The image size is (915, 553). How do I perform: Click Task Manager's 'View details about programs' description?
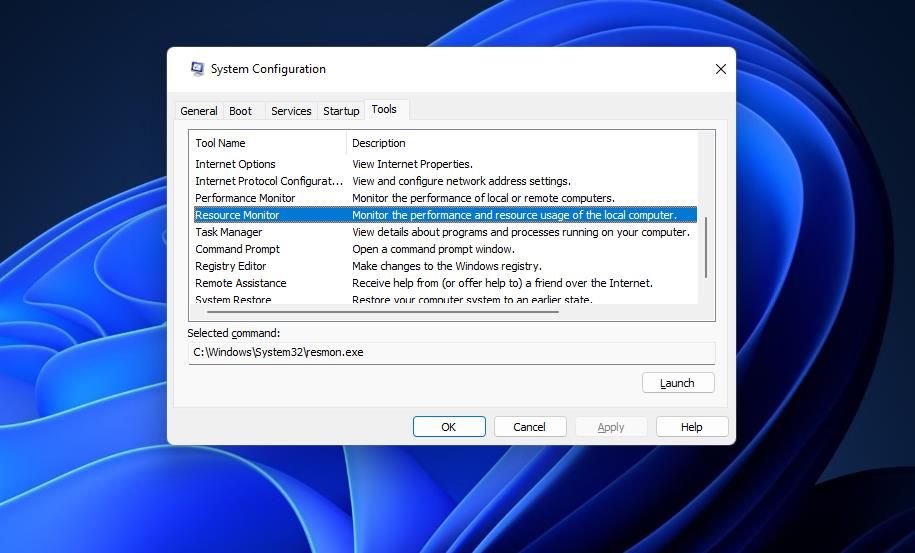(521, 232)
